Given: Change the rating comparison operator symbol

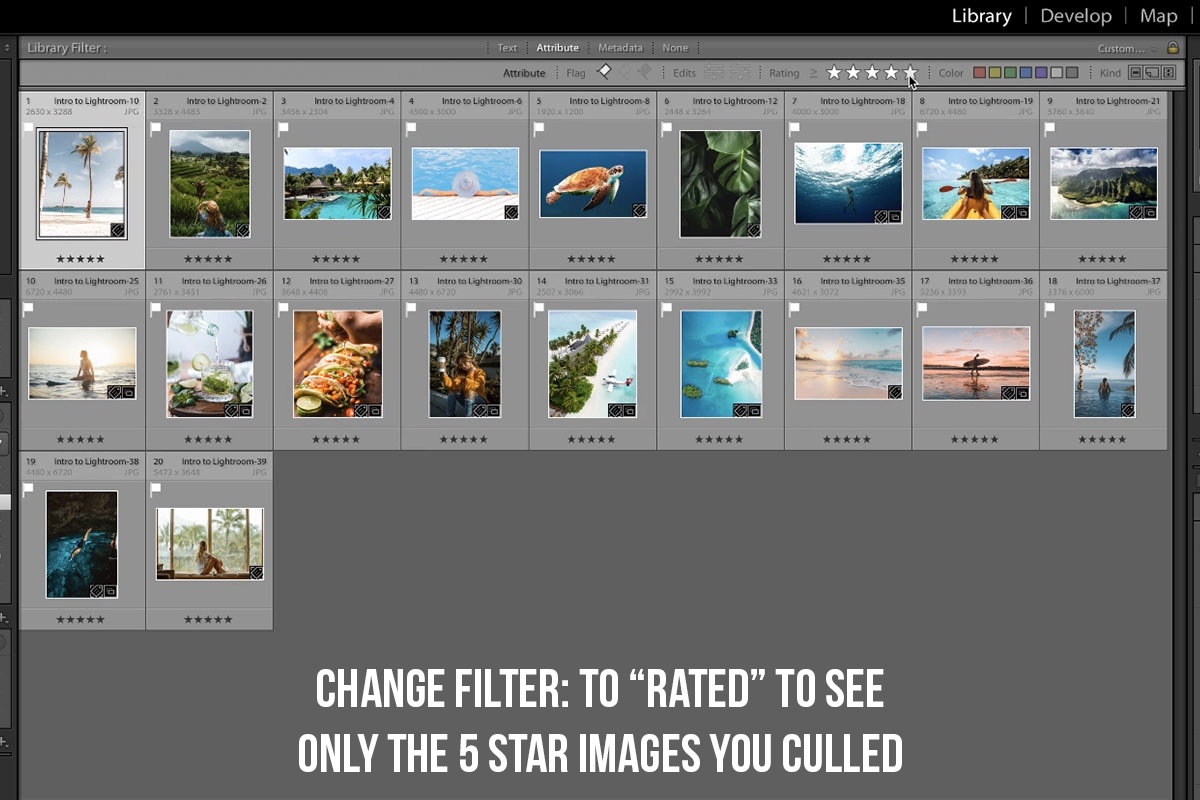Looking at the screenshot, I should pos(813,73).
